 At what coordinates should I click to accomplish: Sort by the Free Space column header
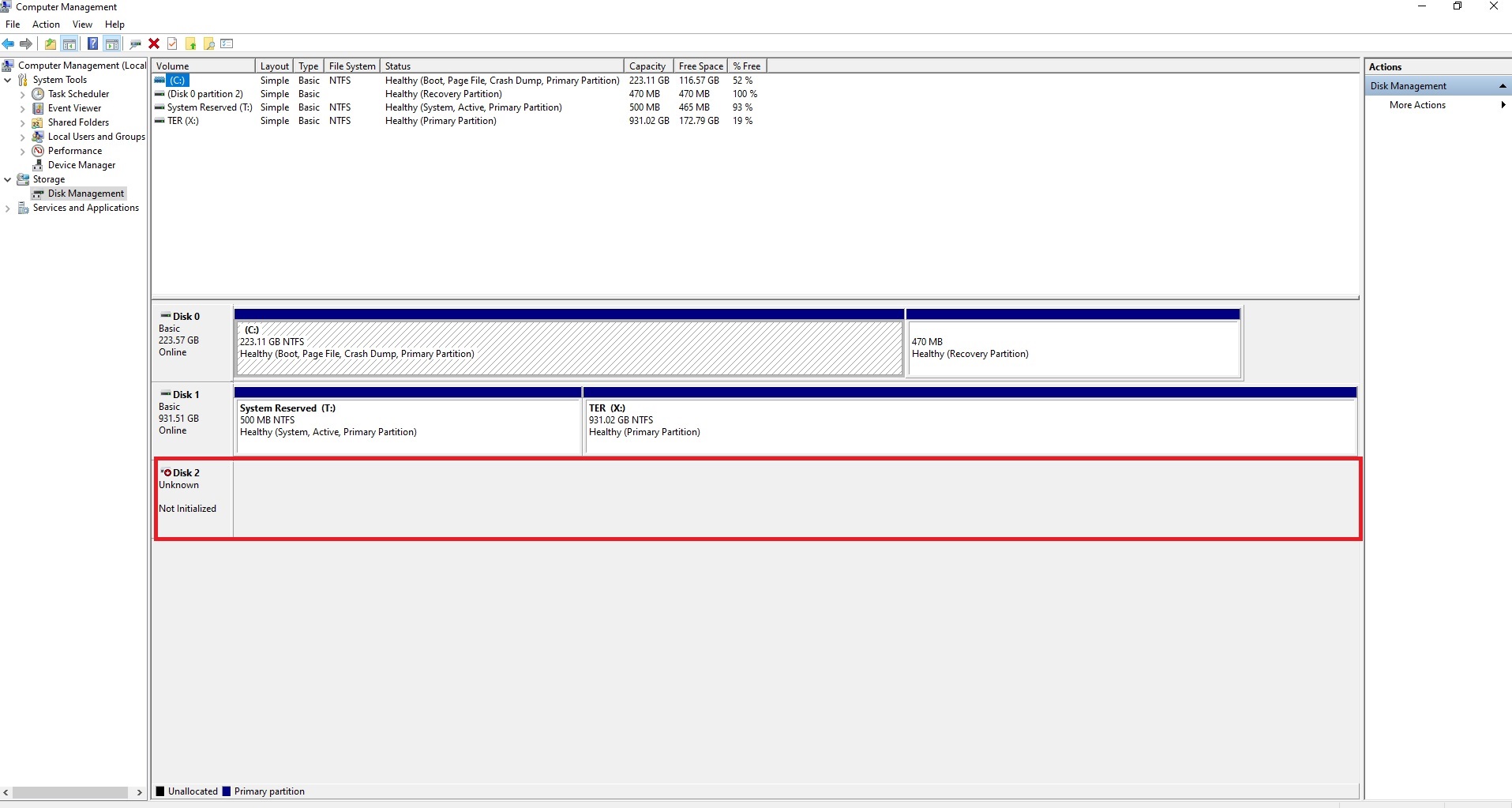(x=700, y=66)
